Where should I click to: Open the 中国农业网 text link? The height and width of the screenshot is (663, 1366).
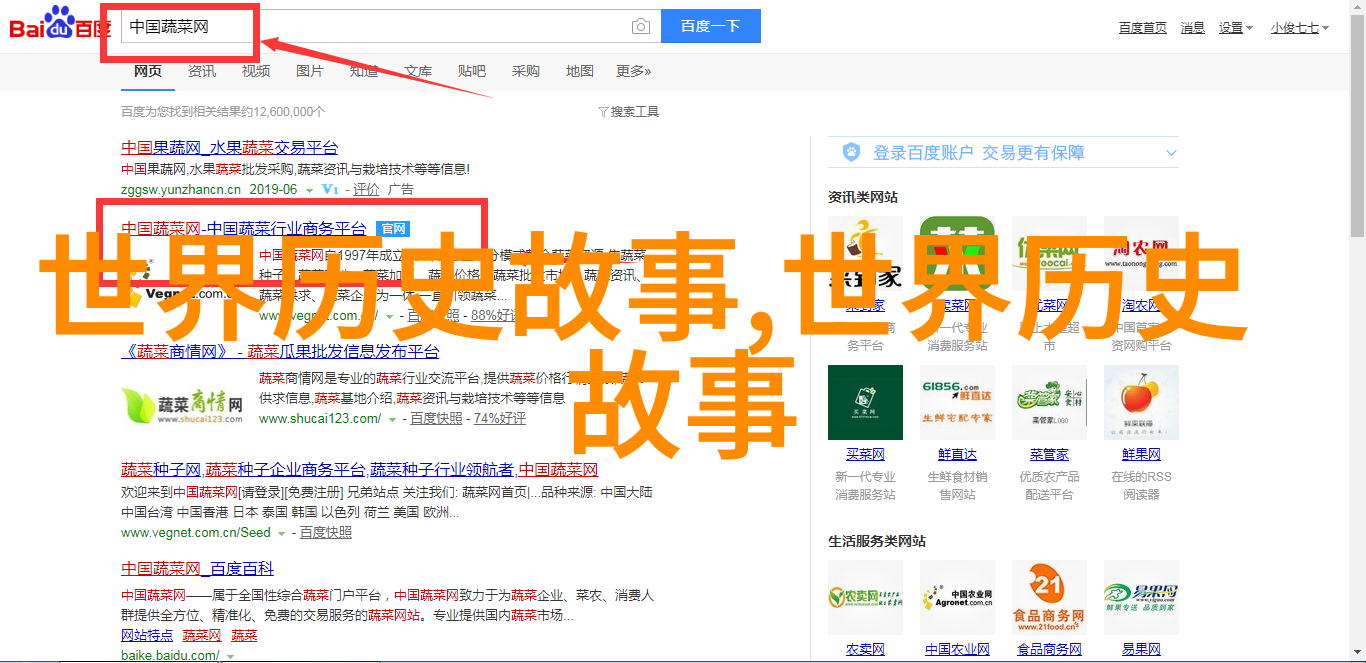coord(957,650)
